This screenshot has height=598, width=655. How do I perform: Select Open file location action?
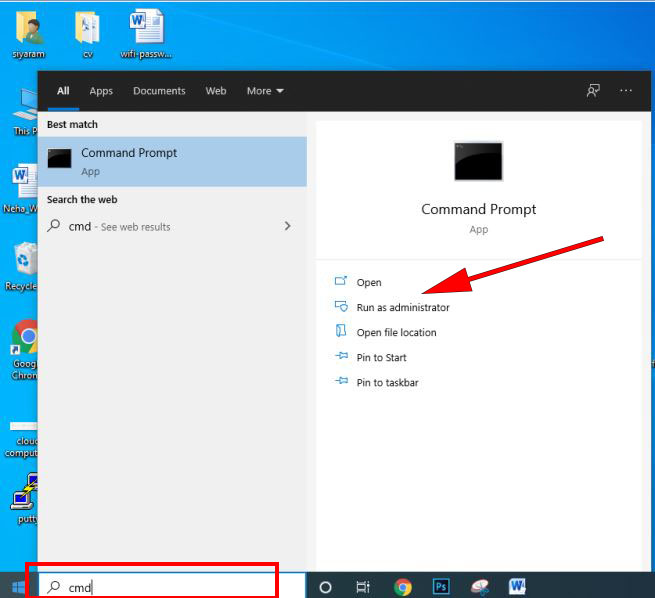(396, 333)
